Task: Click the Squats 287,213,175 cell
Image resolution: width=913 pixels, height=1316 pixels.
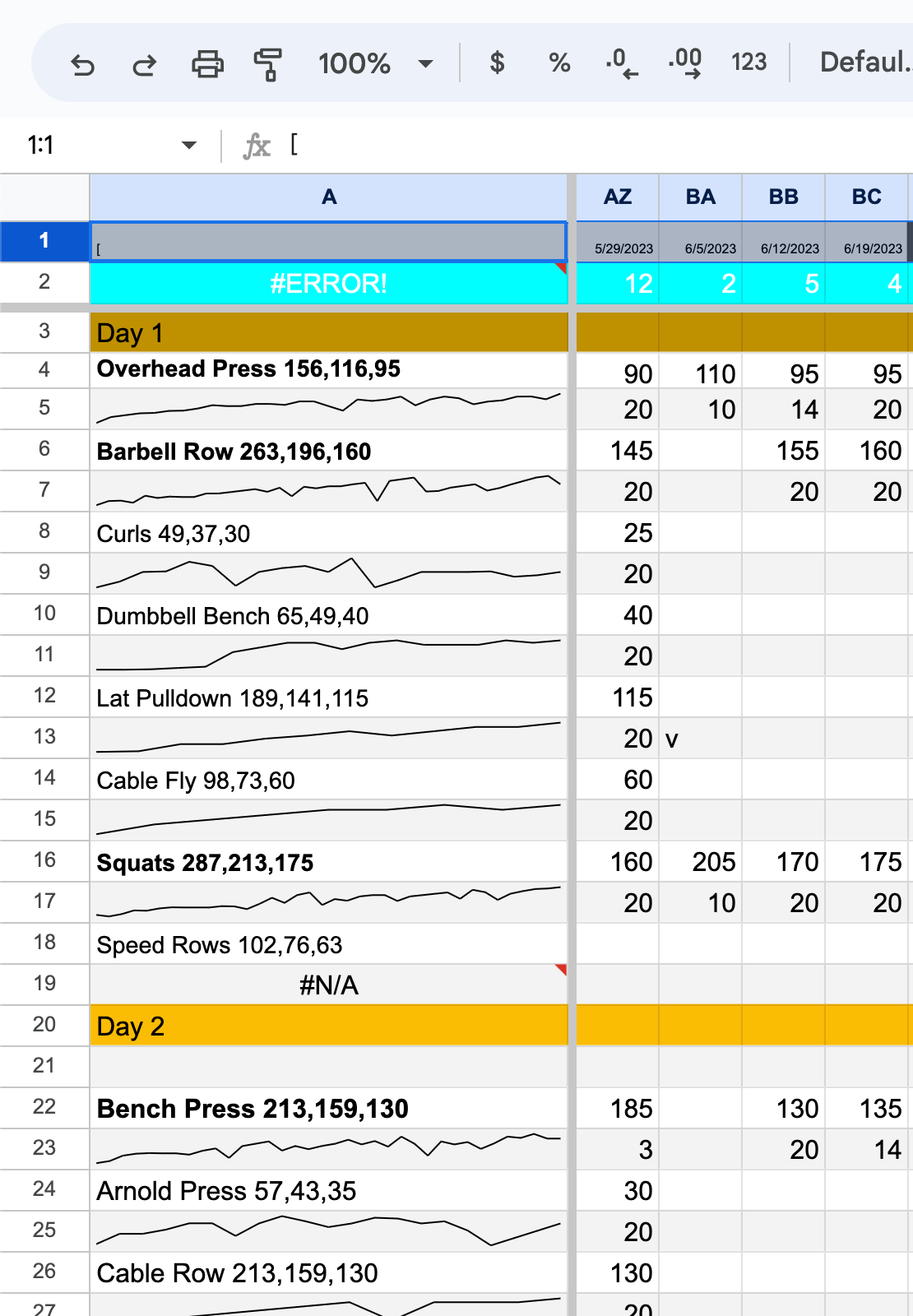Action: click(x=328, y=862)
